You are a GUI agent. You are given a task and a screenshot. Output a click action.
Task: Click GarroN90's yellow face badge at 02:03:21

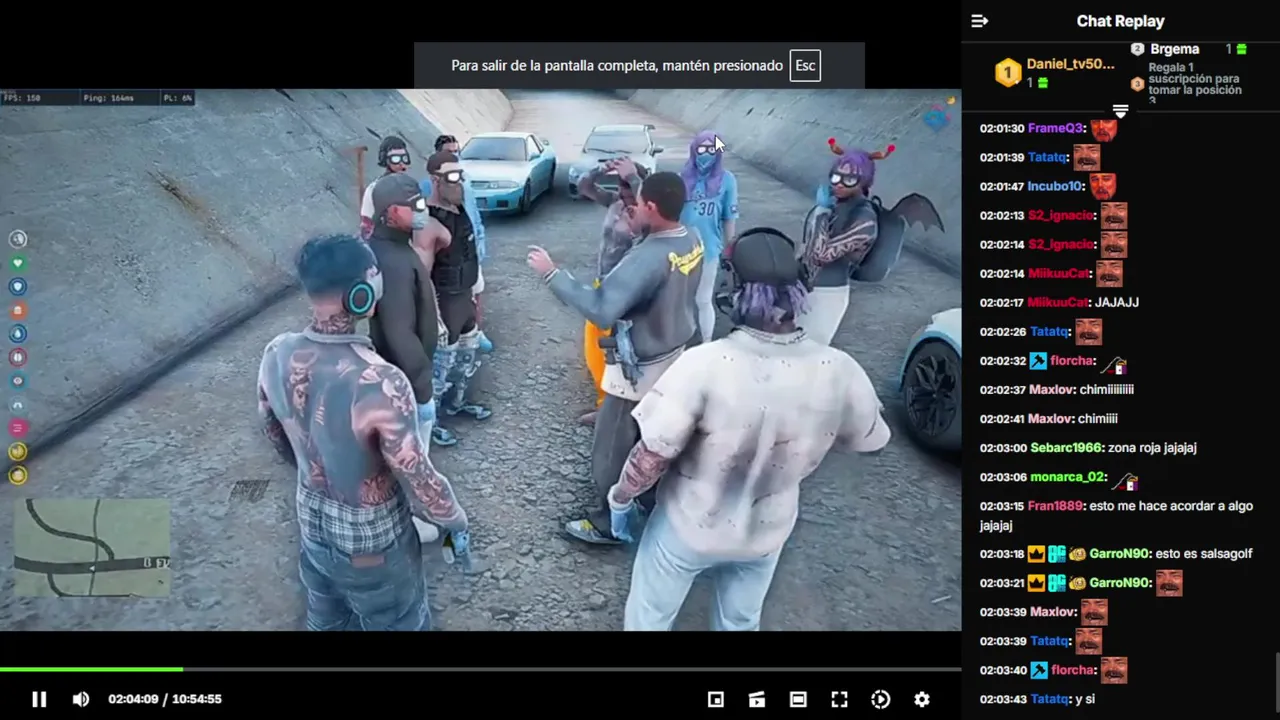1077,583
